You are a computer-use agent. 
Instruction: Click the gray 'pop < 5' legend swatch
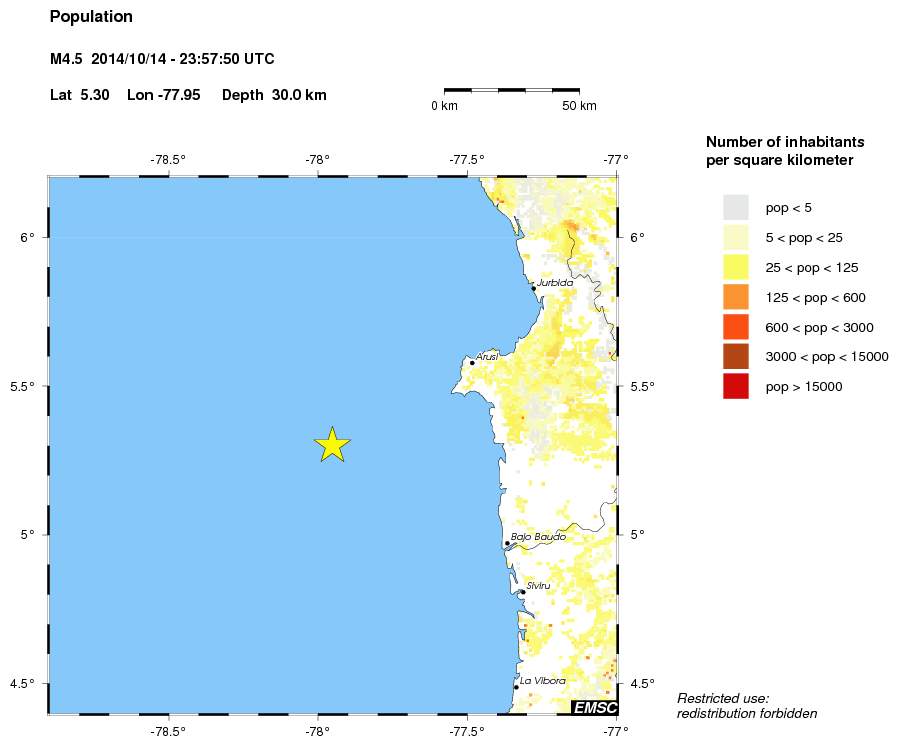pyautogui.click(x=736, y=207)
